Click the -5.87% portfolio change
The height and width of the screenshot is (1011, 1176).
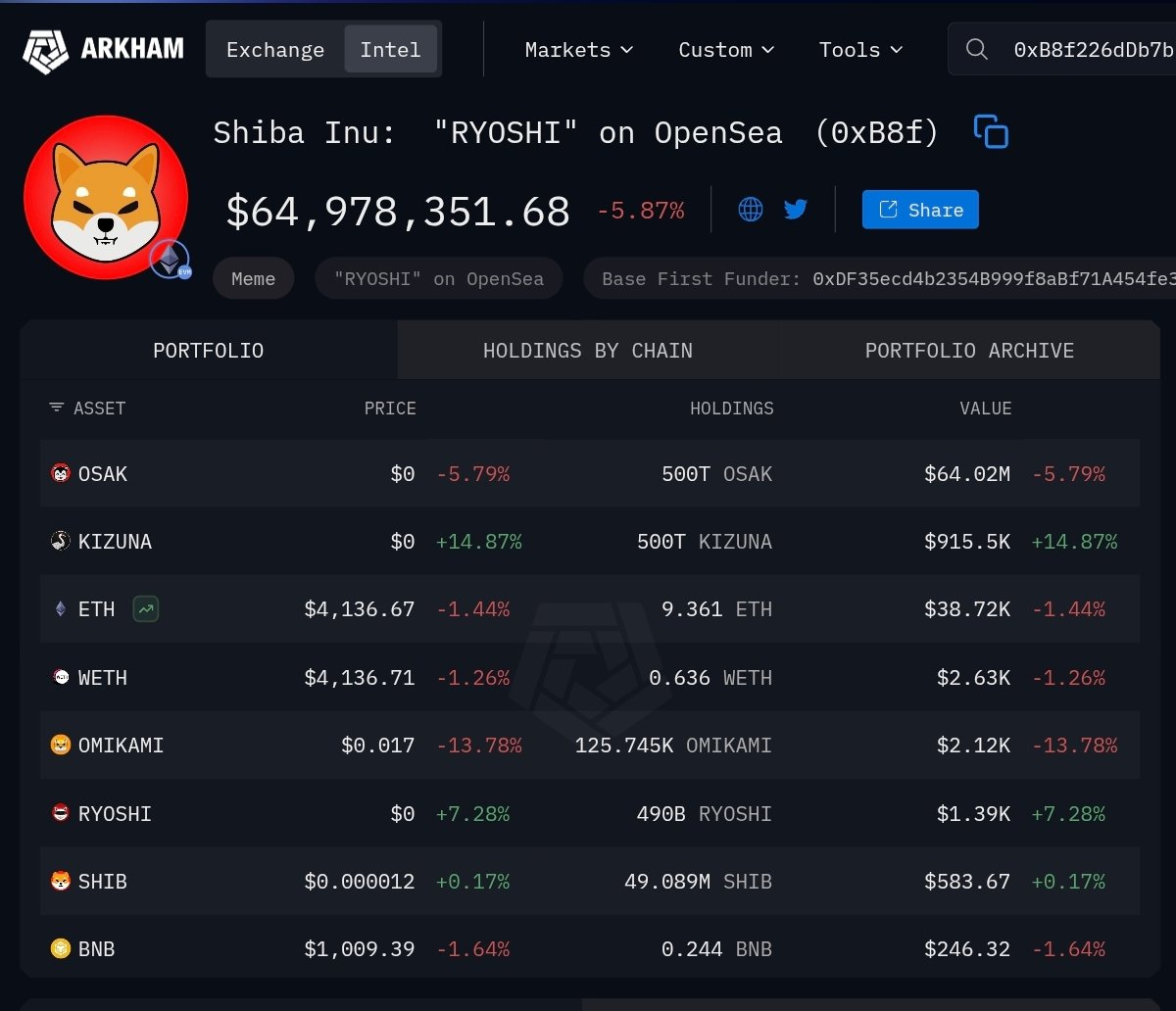click(x=641, y=210)
